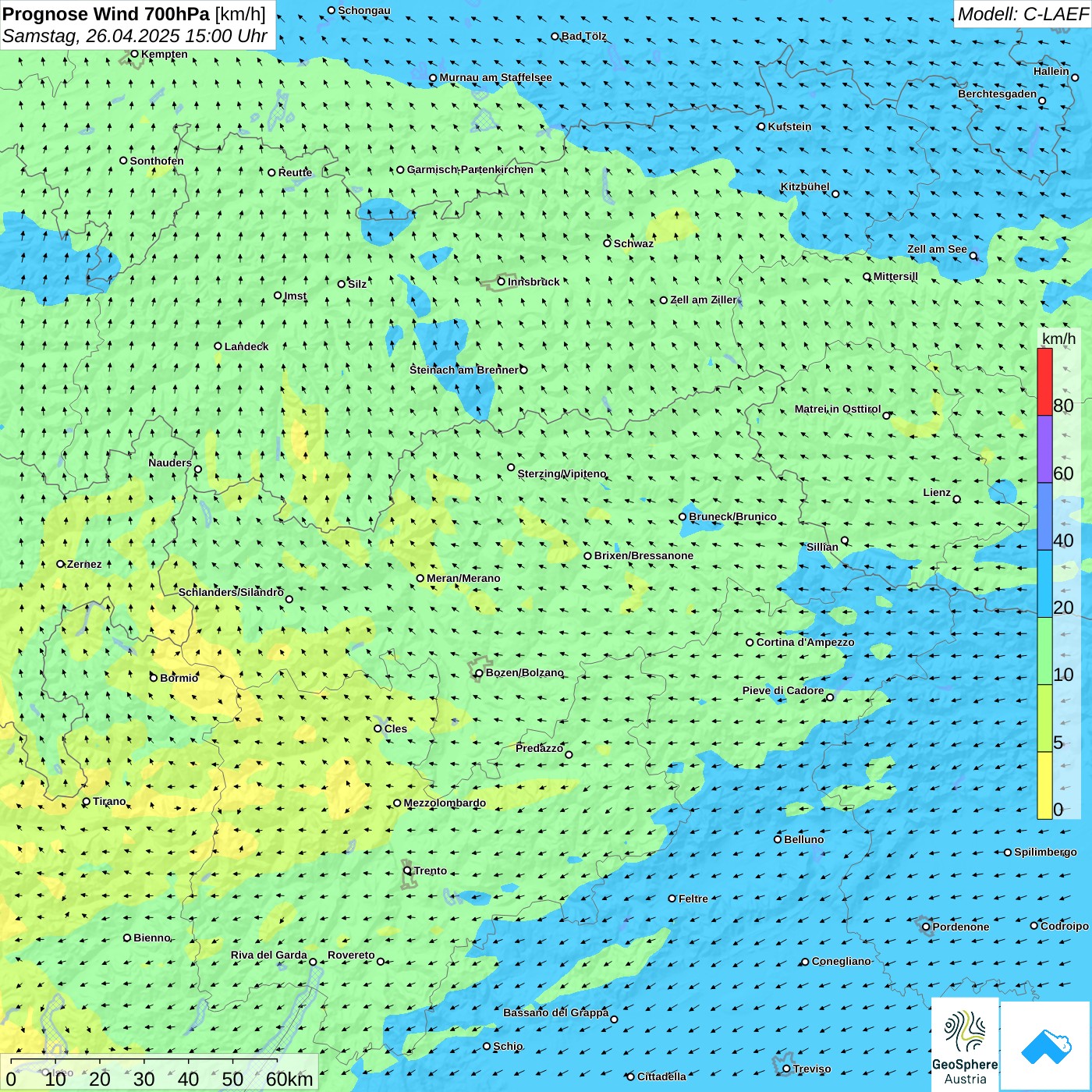Click the forecast date 'Samstag, 26.04.2025 15:00 Uhr'

pyautogui.click(x=134, y=36)
